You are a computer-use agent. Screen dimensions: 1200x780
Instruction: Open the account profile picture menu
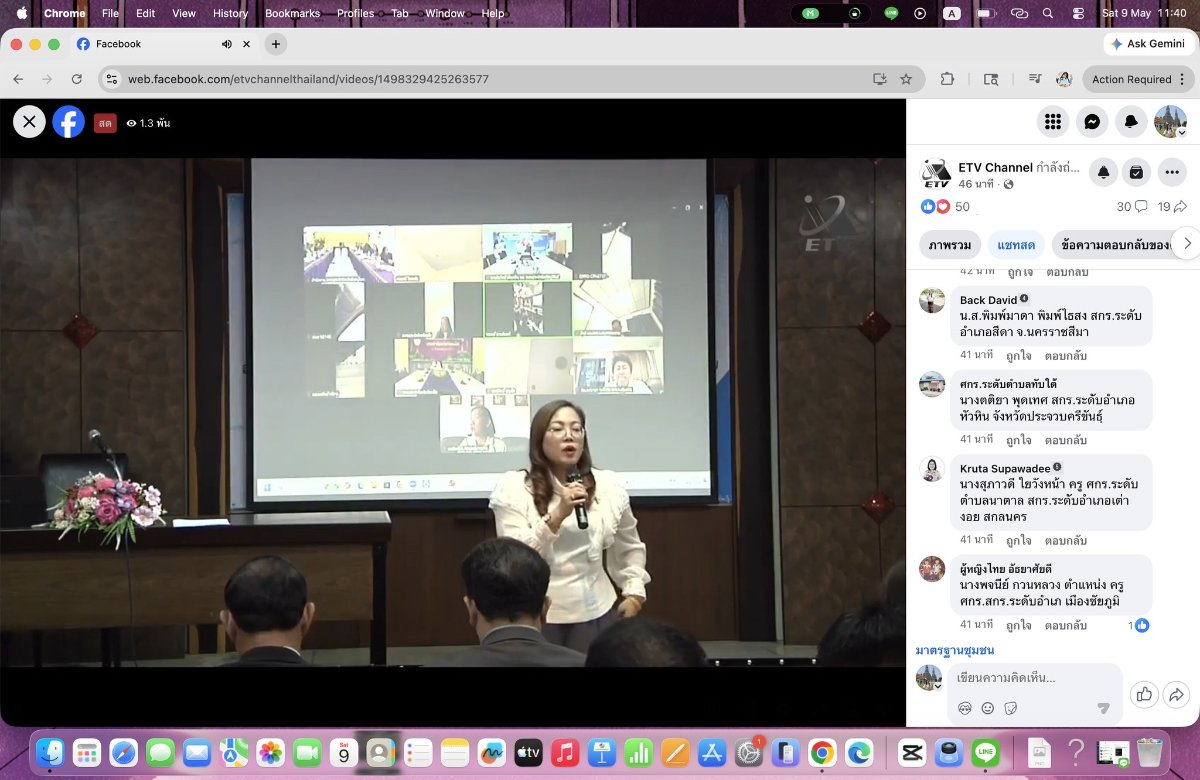(x=1171, y=121)
